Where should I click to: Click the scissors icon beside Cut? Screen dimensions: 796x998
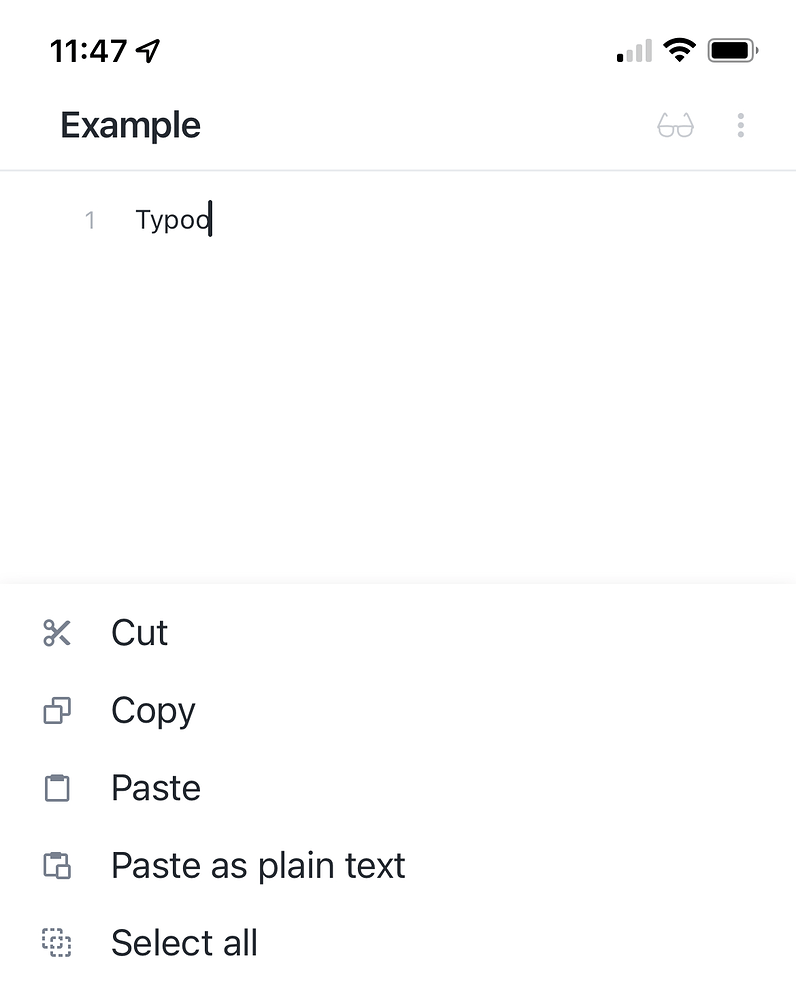coord(57,633)
